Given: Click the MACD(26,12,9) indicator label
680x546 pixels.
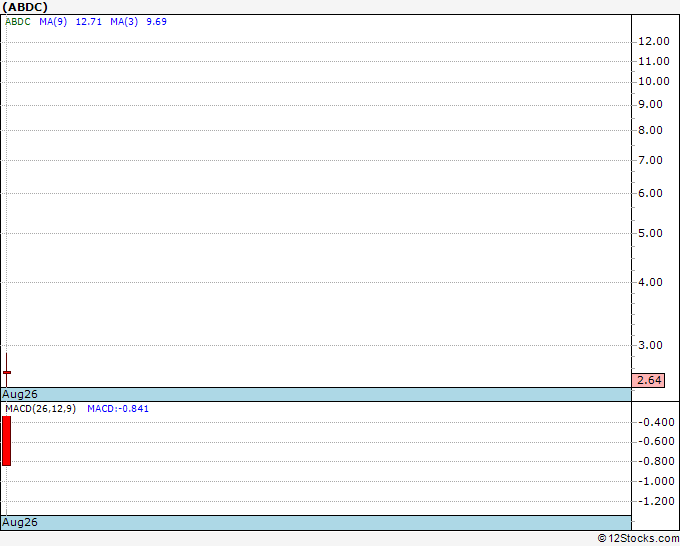Looking at the screenshot, I should coord(40,409).
